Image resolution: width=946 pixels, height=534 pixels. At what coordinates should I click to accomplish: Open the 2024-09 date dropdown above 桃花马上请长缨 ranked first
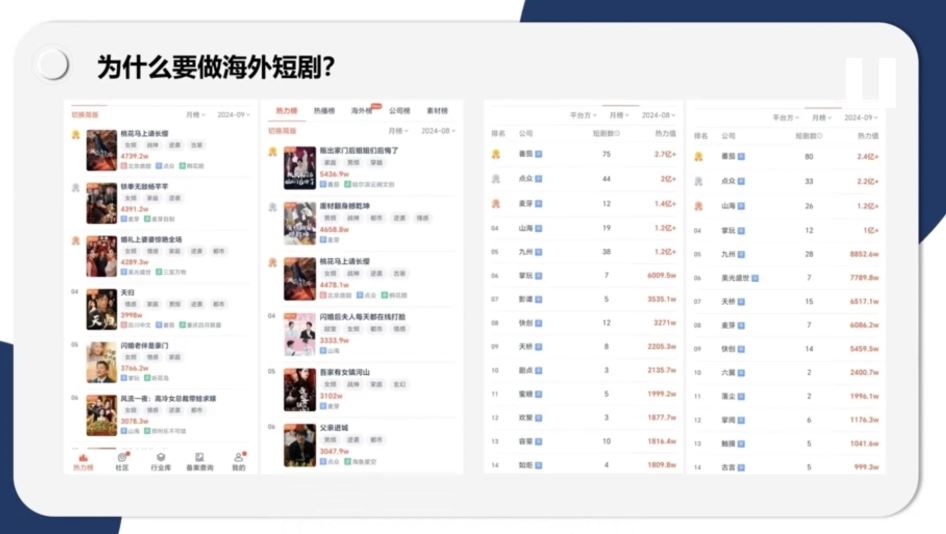point(233,115)
